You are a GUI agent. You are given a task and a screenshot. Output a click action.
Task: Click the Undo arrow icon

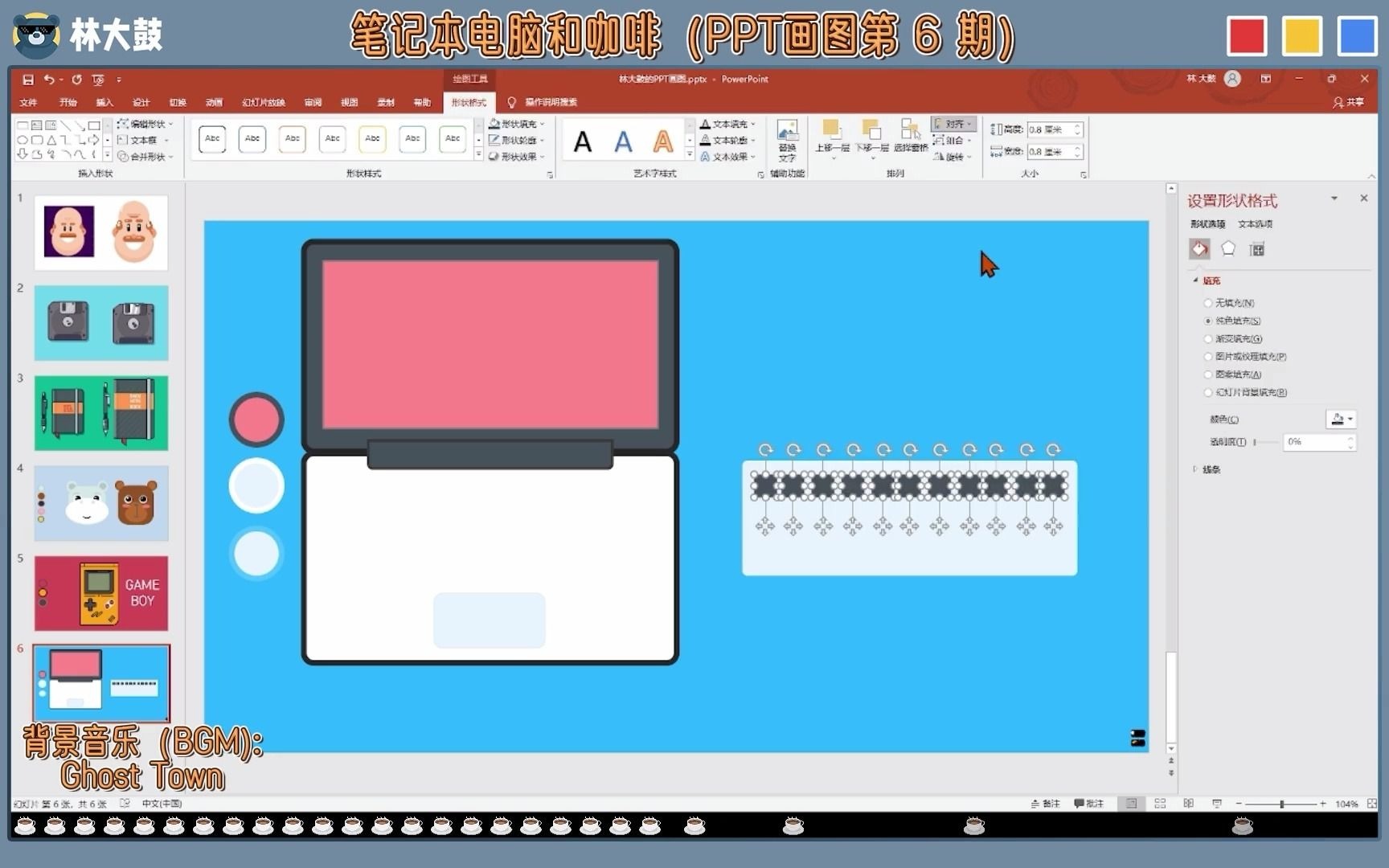pyautogui.click(x=49, y=80)
